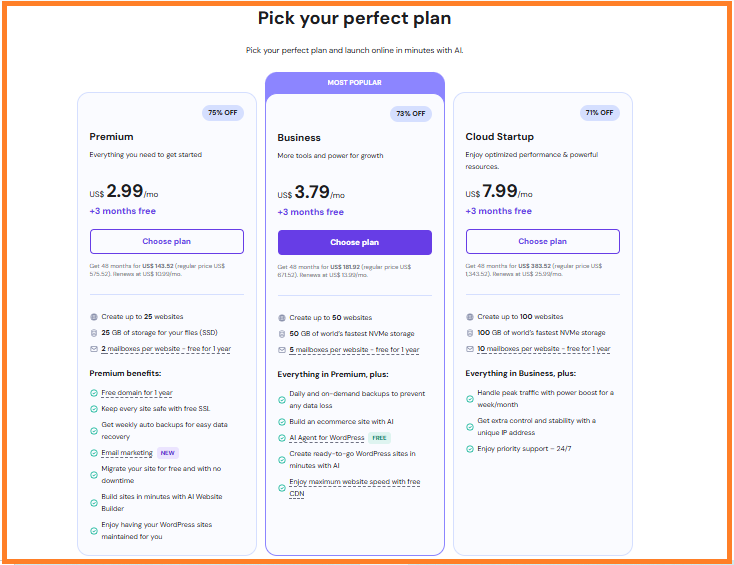734x565 pixels.
Task: Choose the Business plan
Action: [354, 242]
